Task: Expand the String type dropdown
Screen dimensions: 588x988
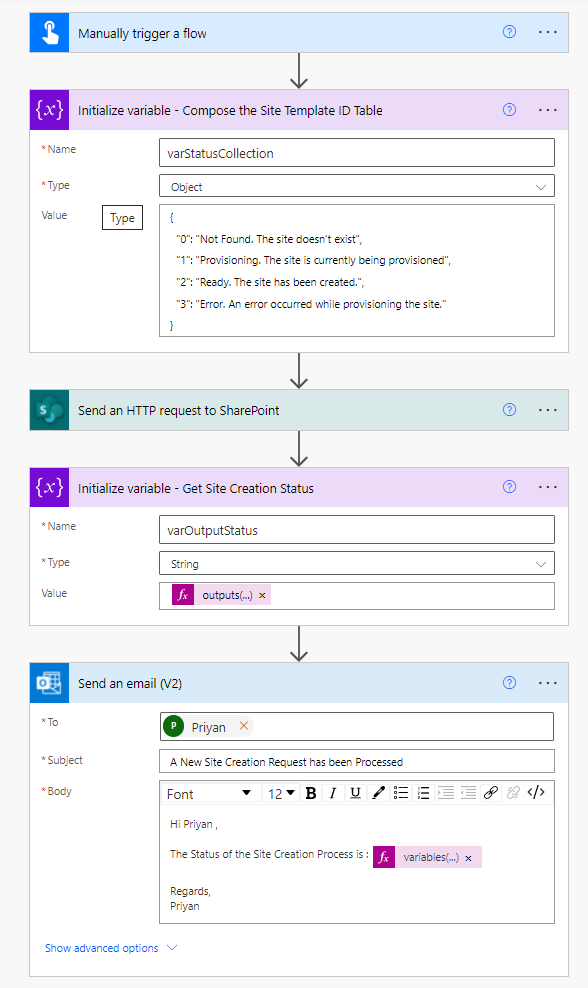Action: (x=357, y=563)
